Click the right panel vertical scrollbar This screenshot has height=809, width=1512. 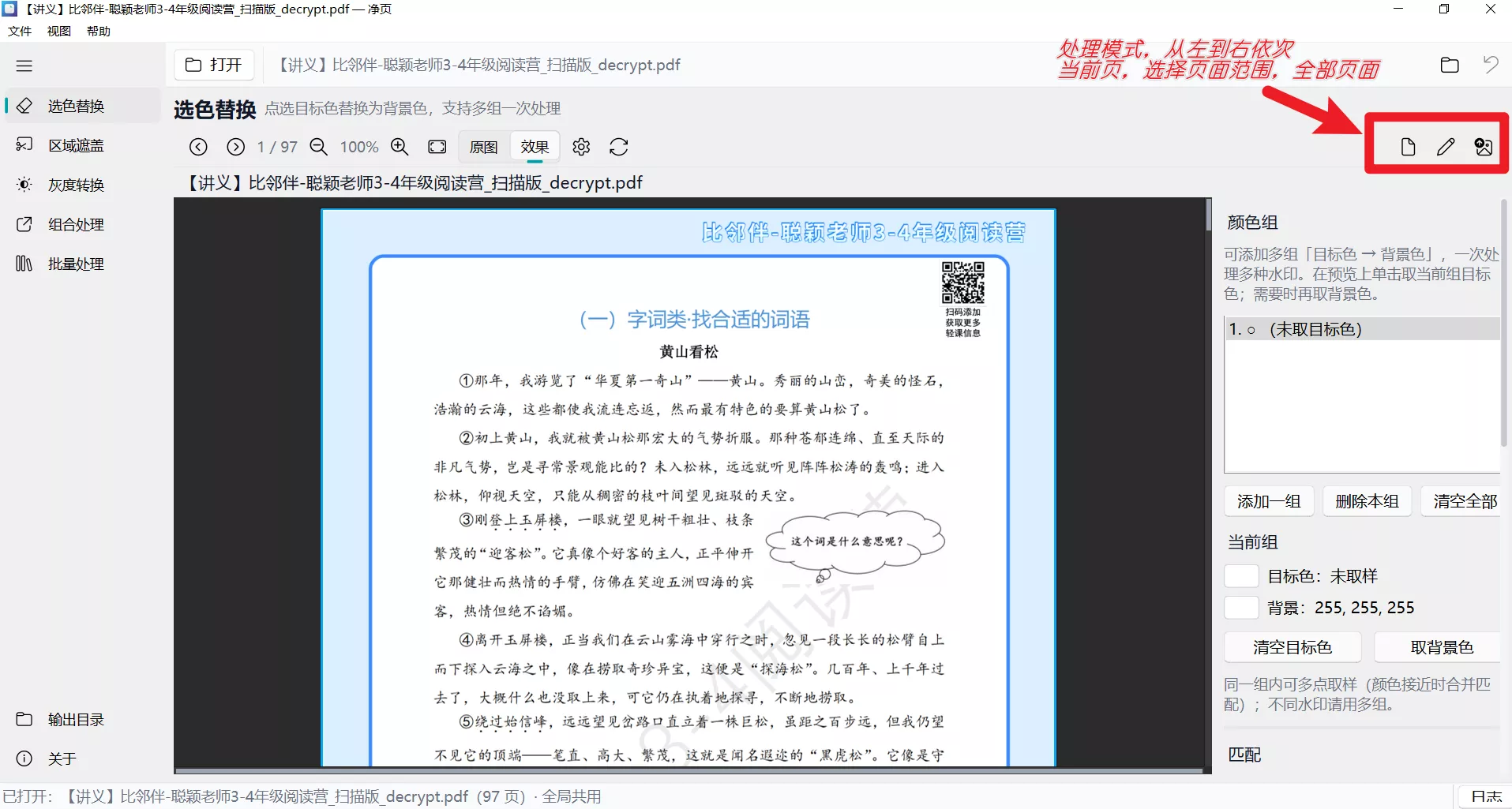pos(1505,324)
